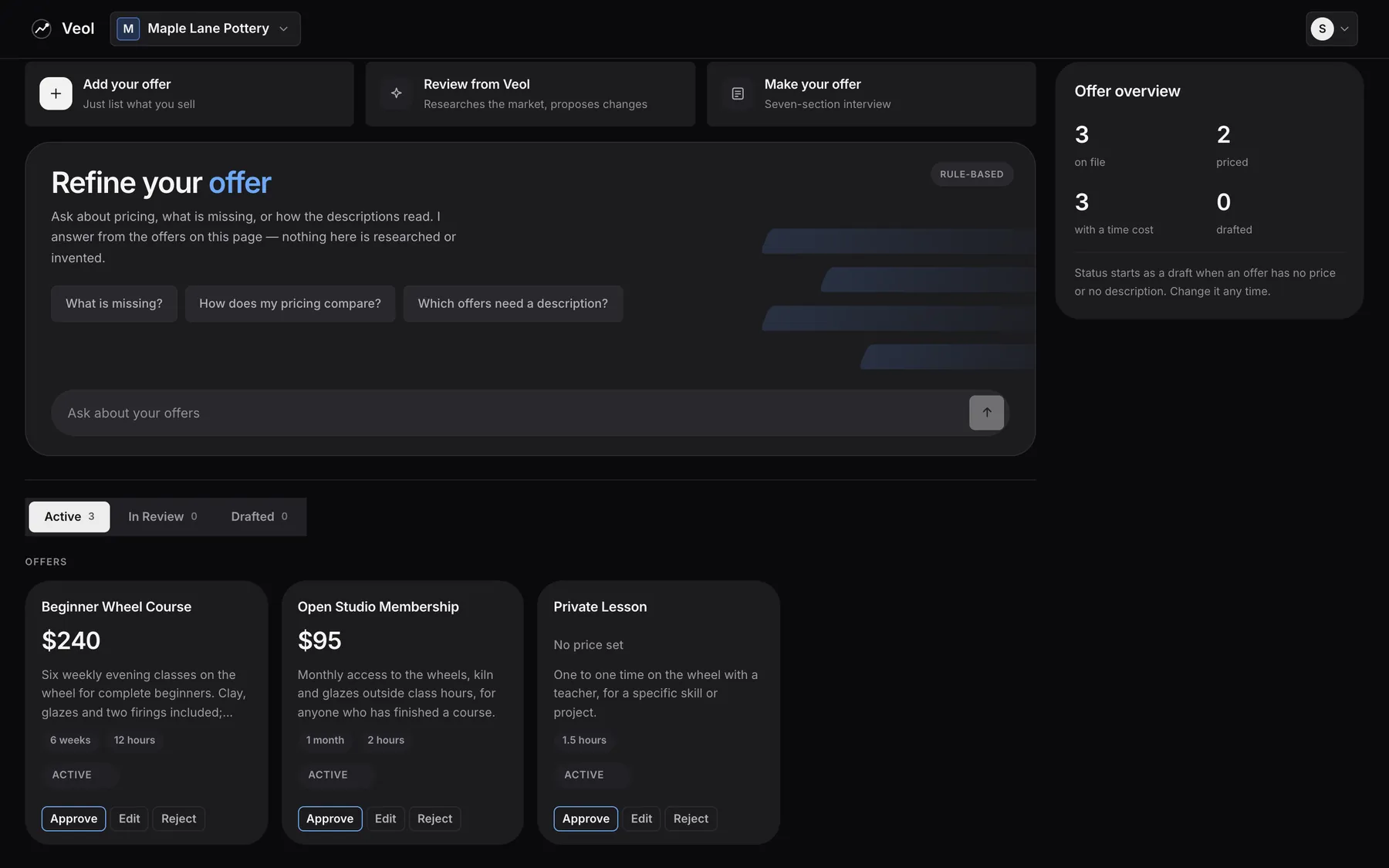Screen dimensions: 1389x868
Task: Approve the Beginner Wheel Course offer
Action: pos(74,819)
